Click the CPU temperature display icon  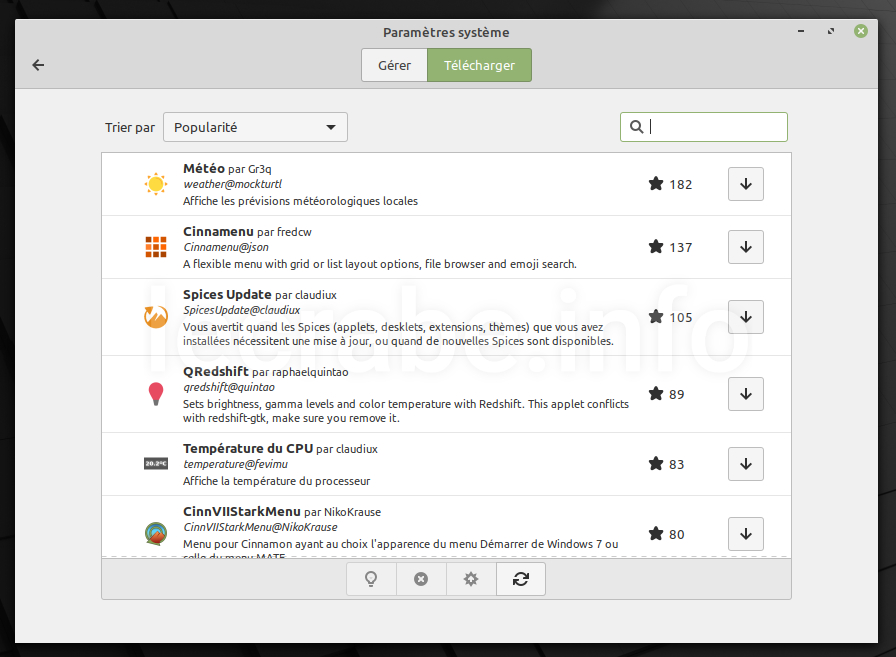point(156,463)
